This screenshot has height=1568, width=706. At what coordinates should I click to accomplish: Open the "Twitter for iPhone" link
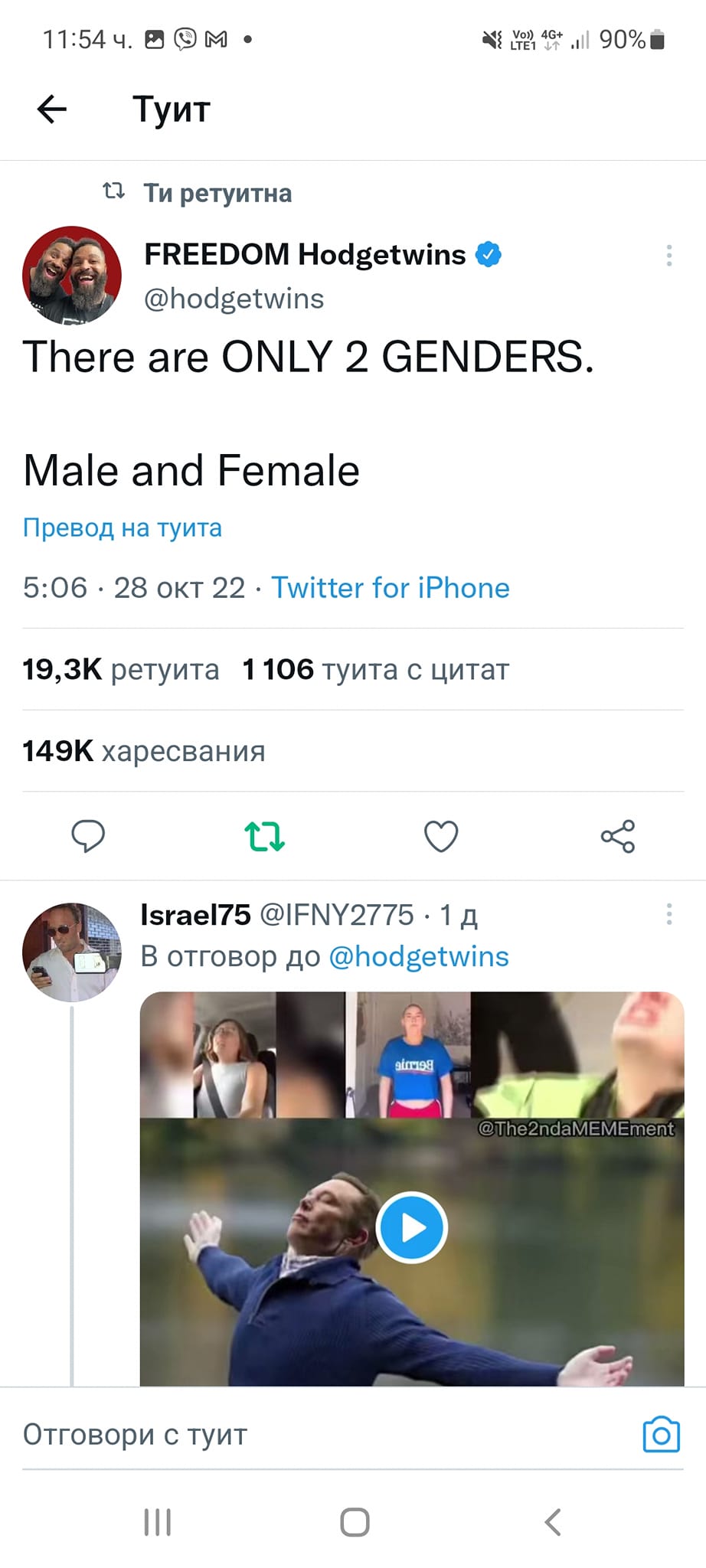[391, 588]
